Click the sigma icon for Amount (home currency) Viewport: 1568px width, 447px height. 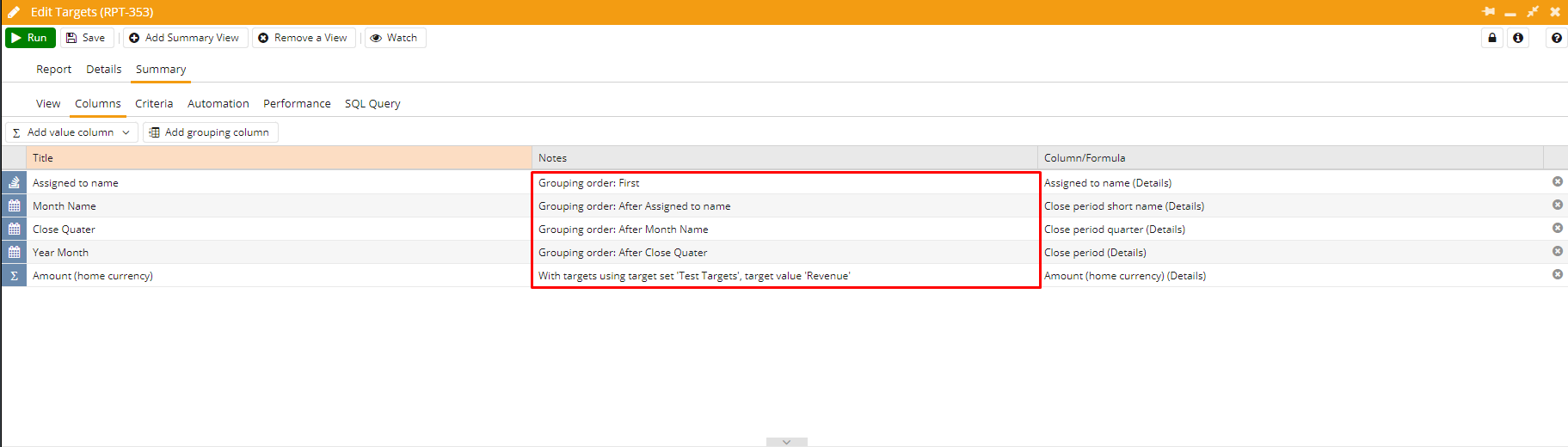[15, 276]
